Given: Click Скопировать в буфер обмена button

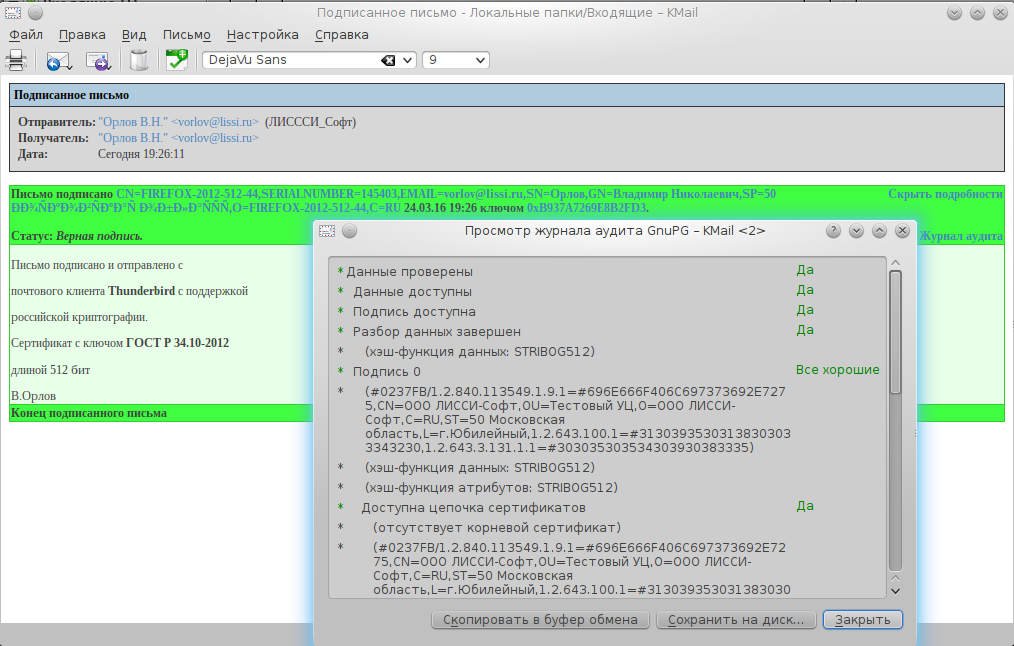Looking at the screenshot, I should [x=540, y=619].
